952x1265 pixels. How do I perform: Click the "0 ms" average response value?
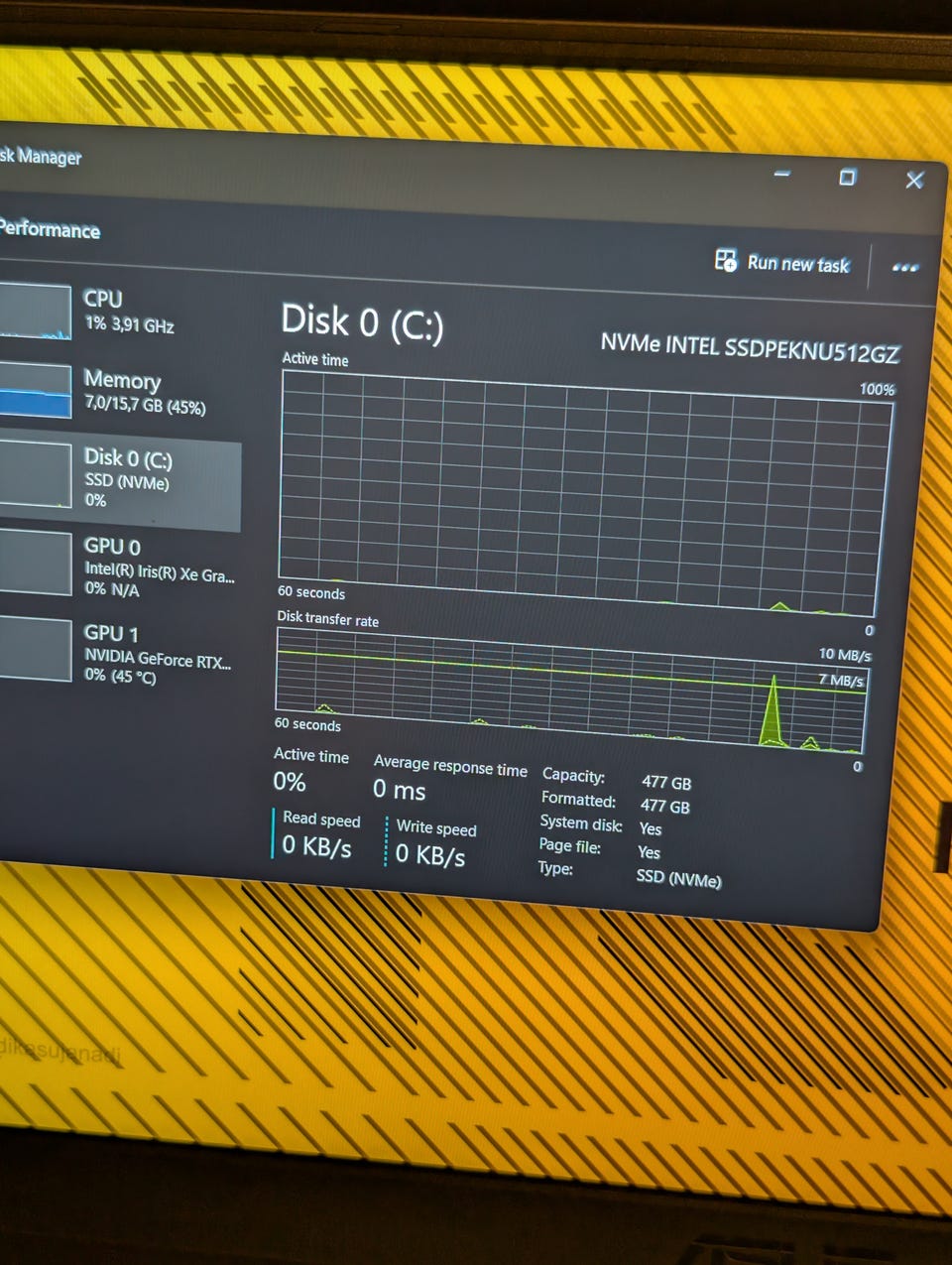399,790
